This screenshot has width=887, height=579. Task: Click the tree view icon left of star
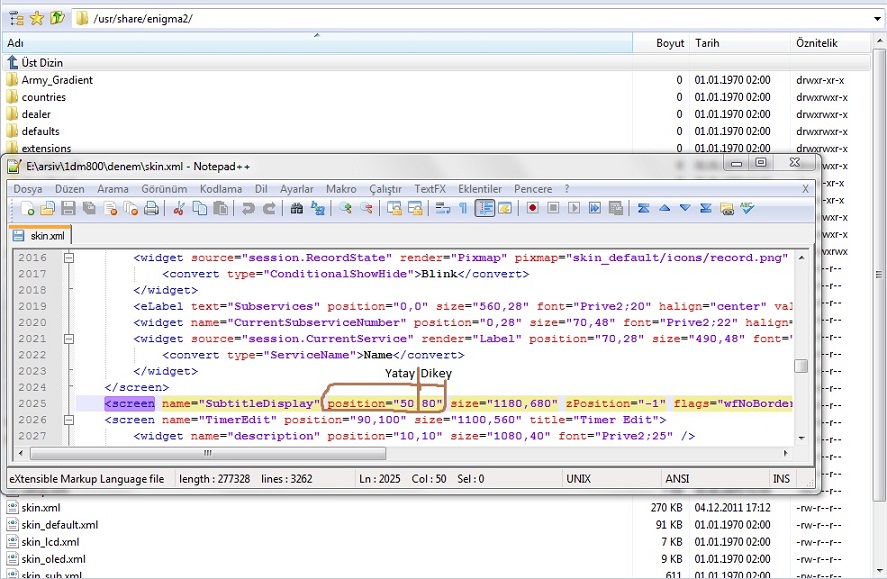[16, 19]
